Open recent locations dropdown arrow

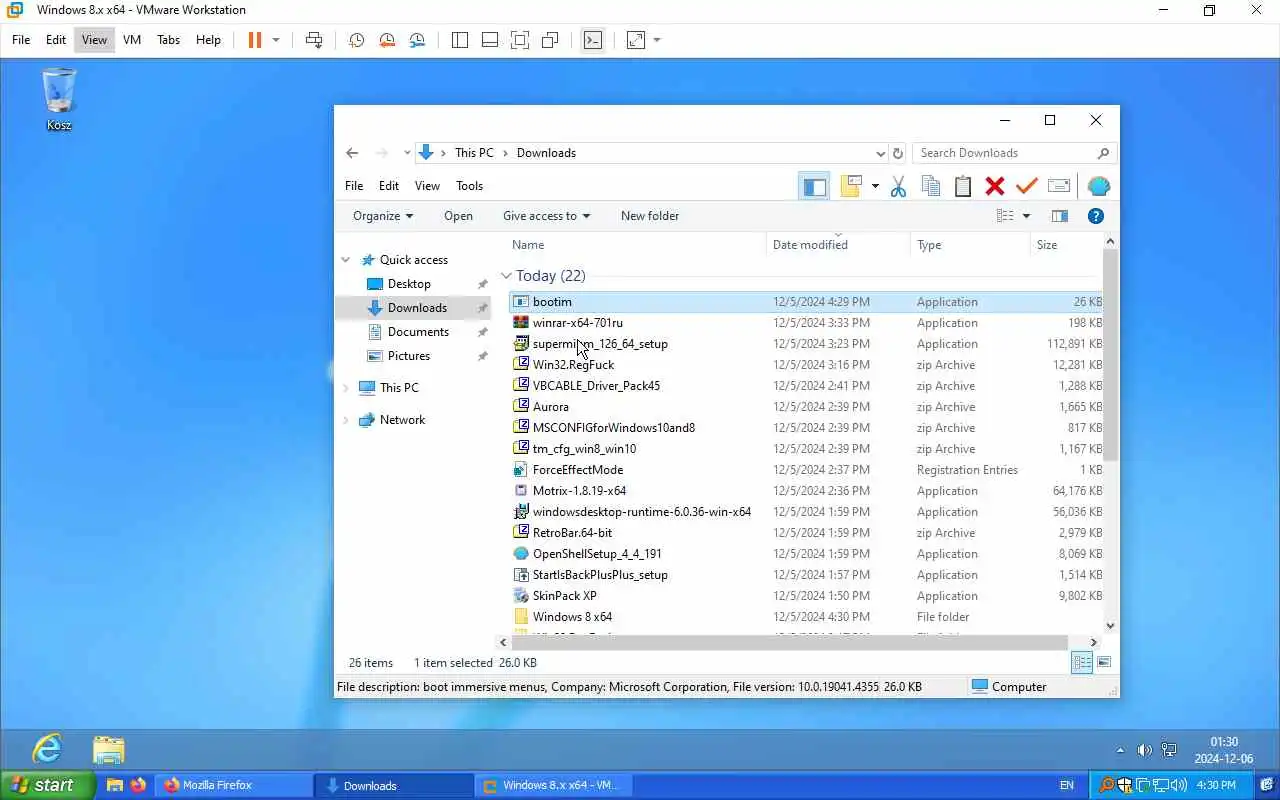407,153
